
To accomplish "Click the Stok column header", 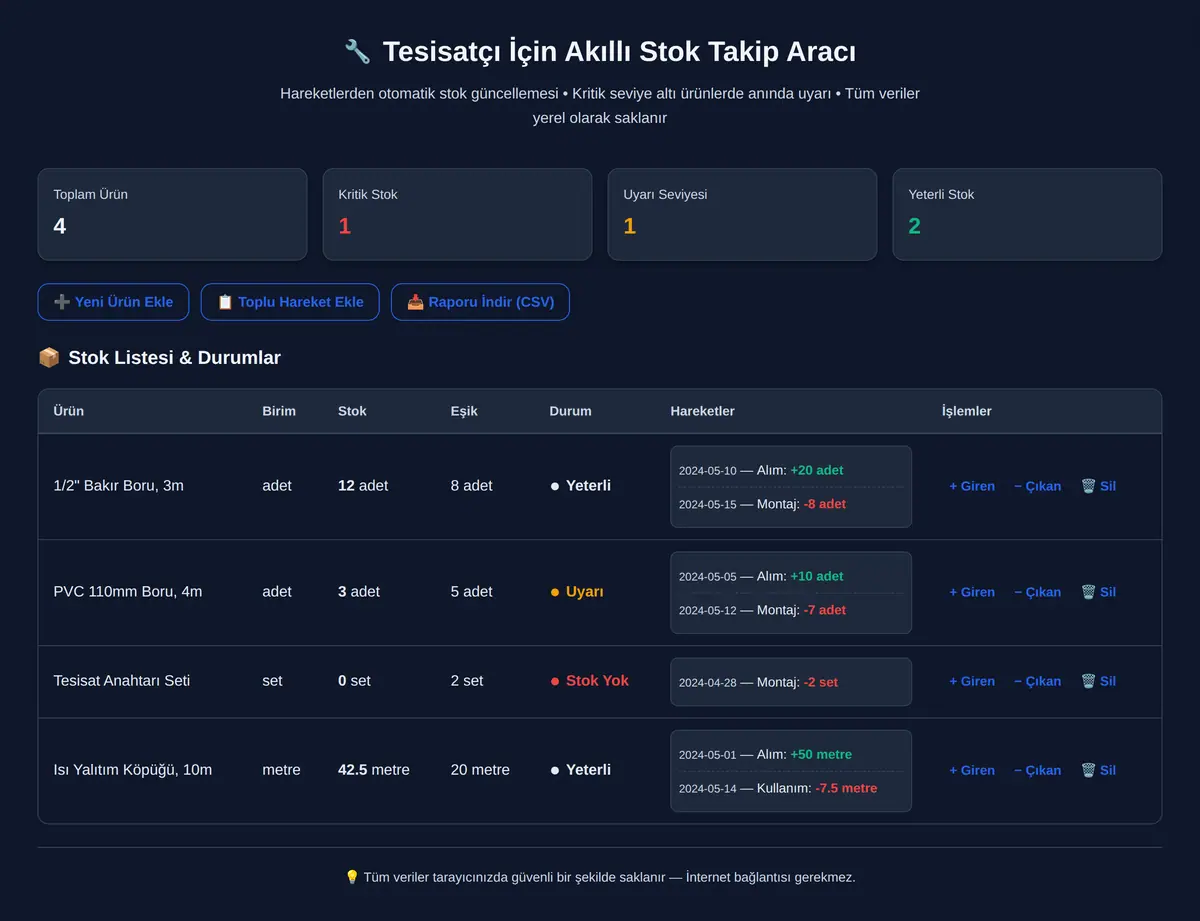I will (x=352, y=411).
